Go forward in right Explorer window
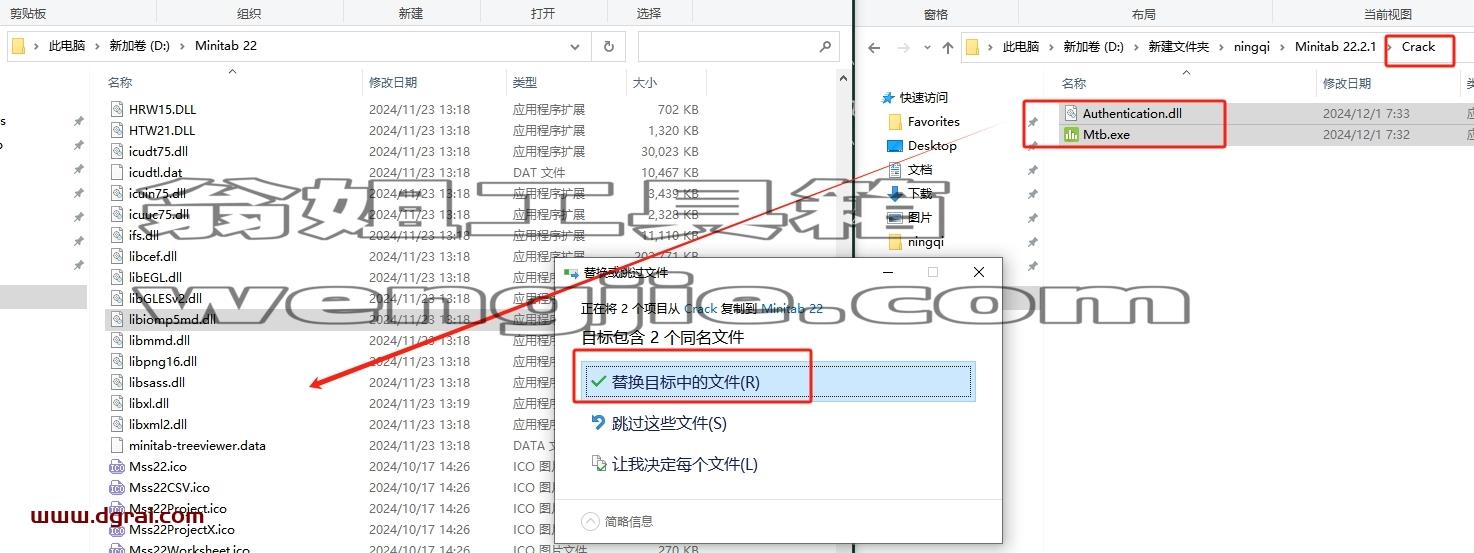The width and height of the screenshot is (1474, 553). pos(904,47)
